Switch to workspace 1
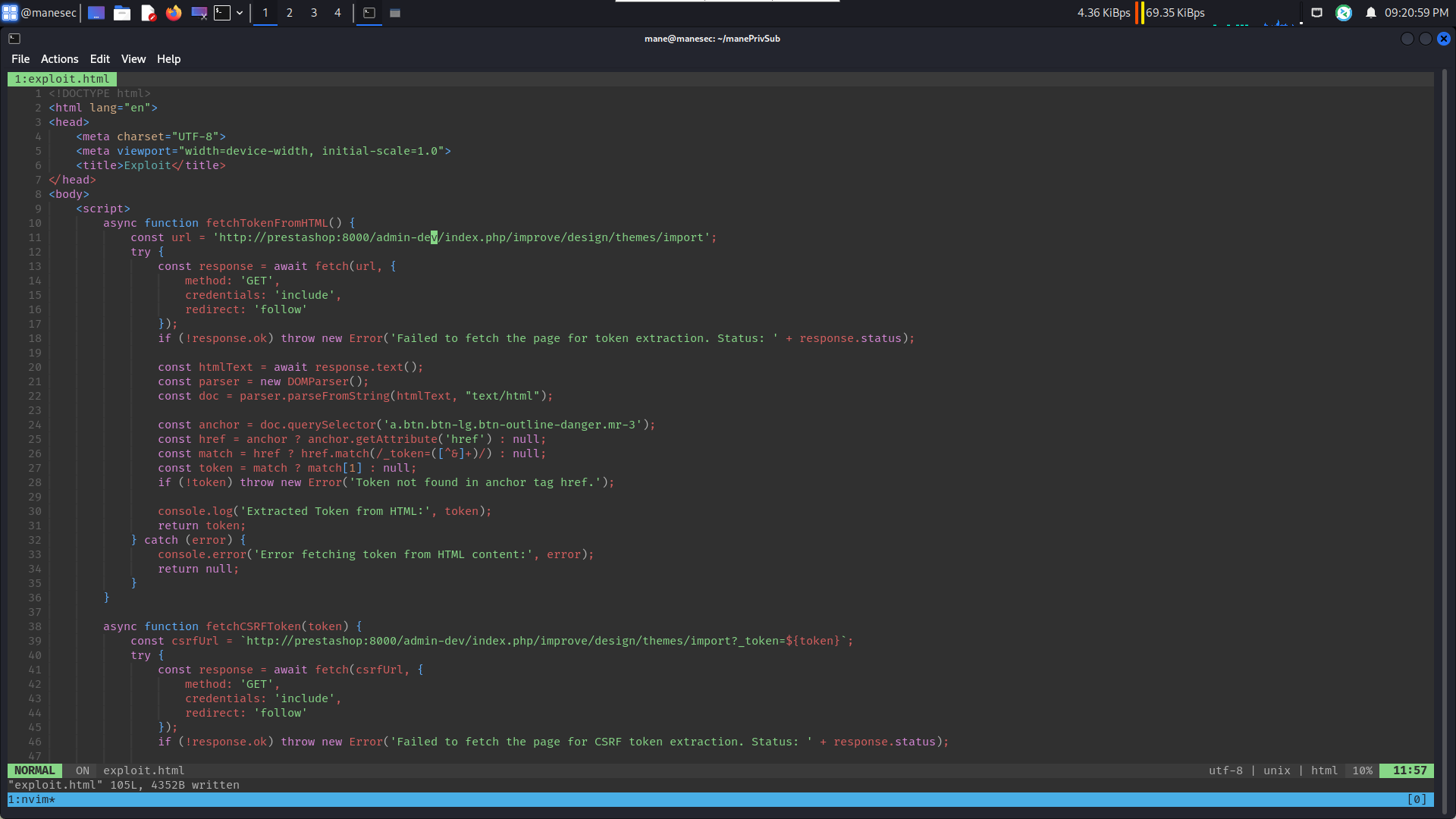 click(x=265, y=13)
